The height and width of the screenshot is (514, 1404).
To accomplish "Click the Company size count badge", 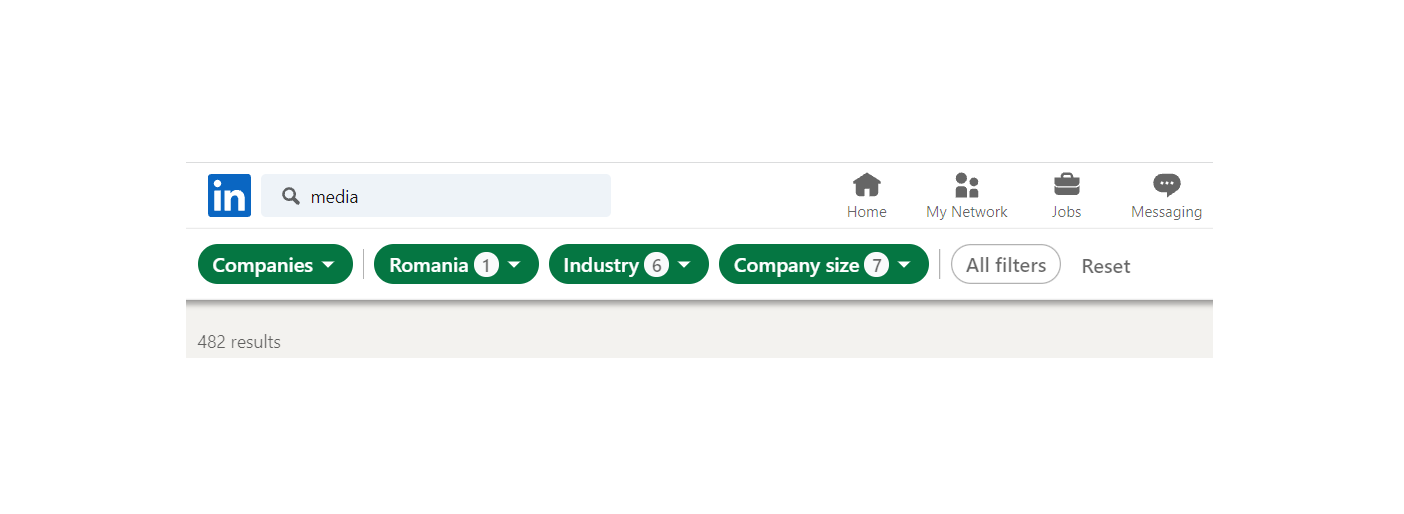I will (877, 265).
